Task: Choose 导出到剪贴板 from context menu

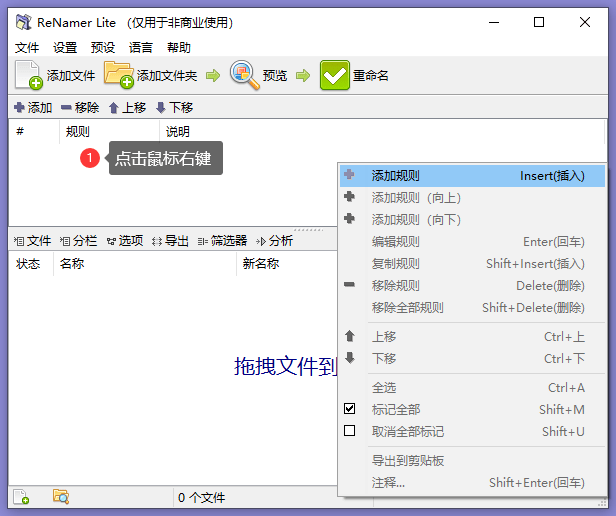Action: [x=472, y=461]
